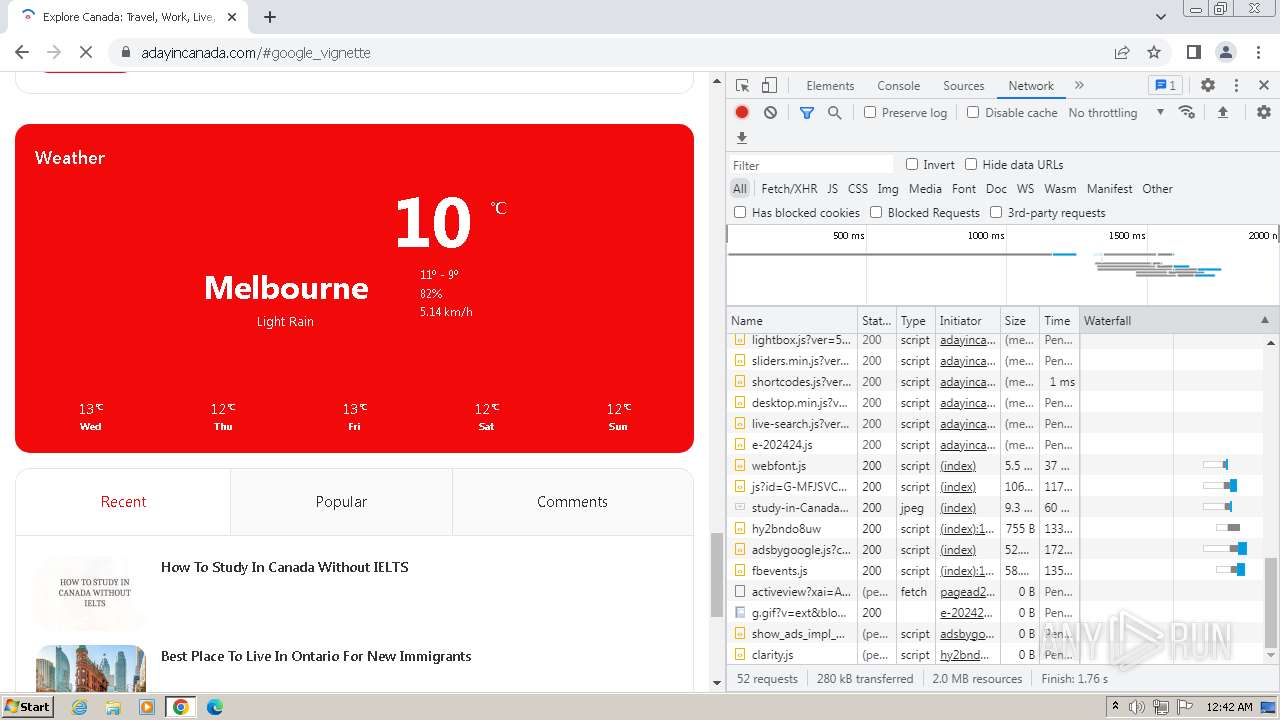Open the Popular posts tab
This screenshot has height=720, width=1280.
point(341,502)
